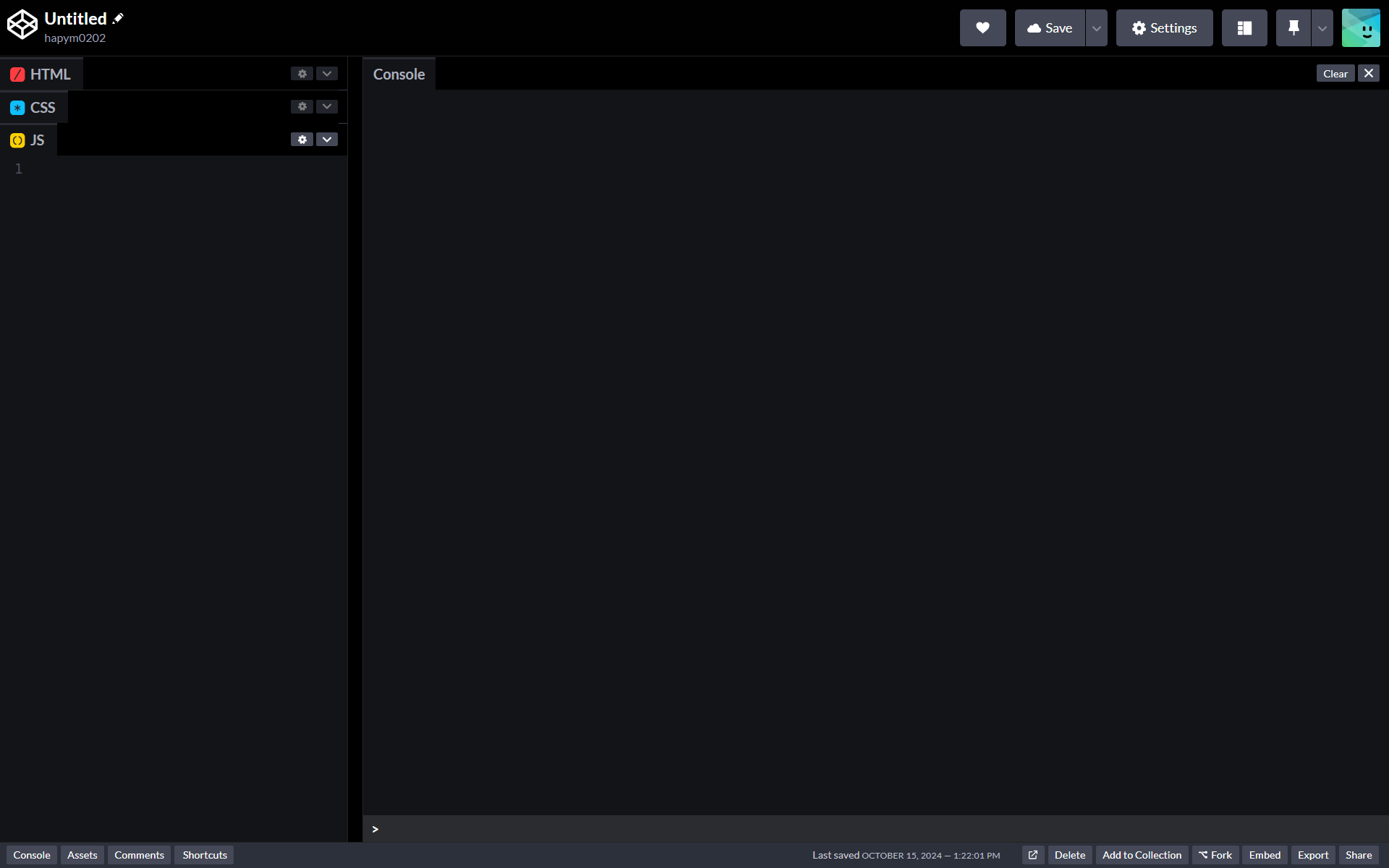The width and height of the screenshot is (1389, 868).
Task: Open the Assets panel
Action: click(82, 854)
